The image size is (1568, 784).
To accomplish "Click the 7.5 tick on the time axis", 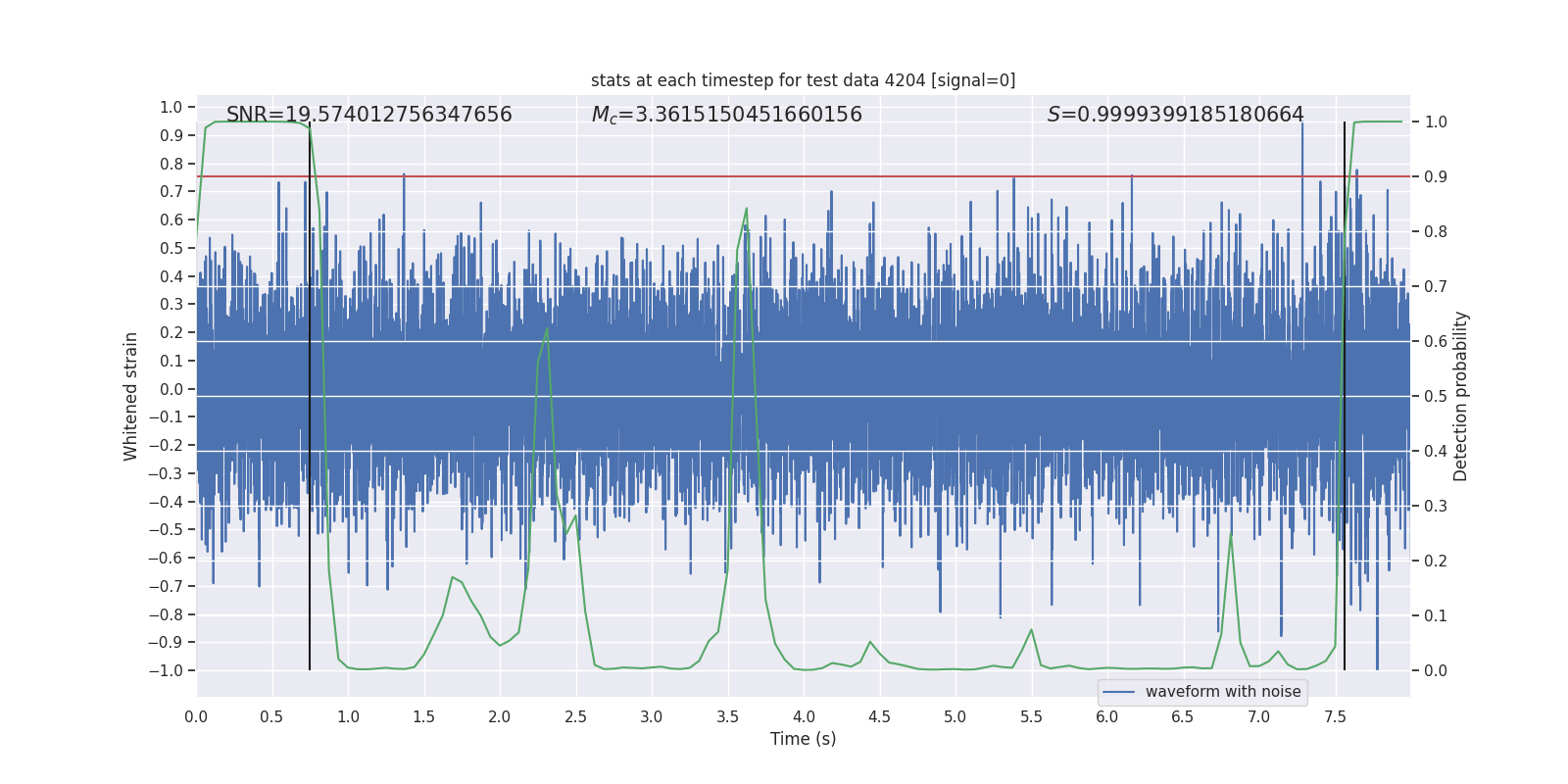I will pyautogui.click(x=1335, y=716).
